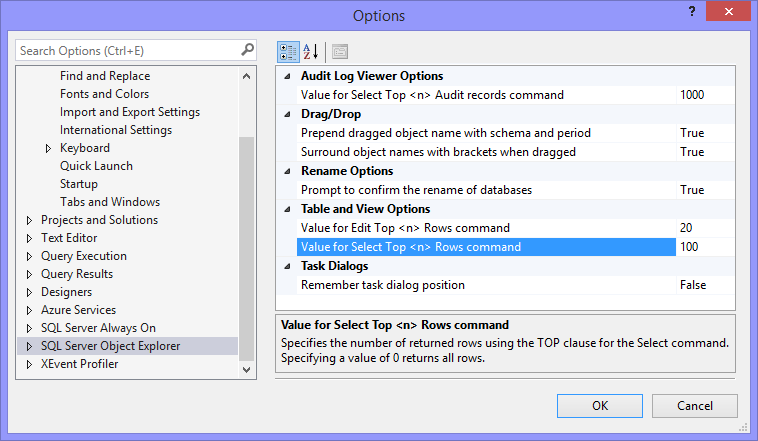This screenshot has height=441, width=758.
Task: Select Remember task dialog position property
Action: click(x=383, y=285)
